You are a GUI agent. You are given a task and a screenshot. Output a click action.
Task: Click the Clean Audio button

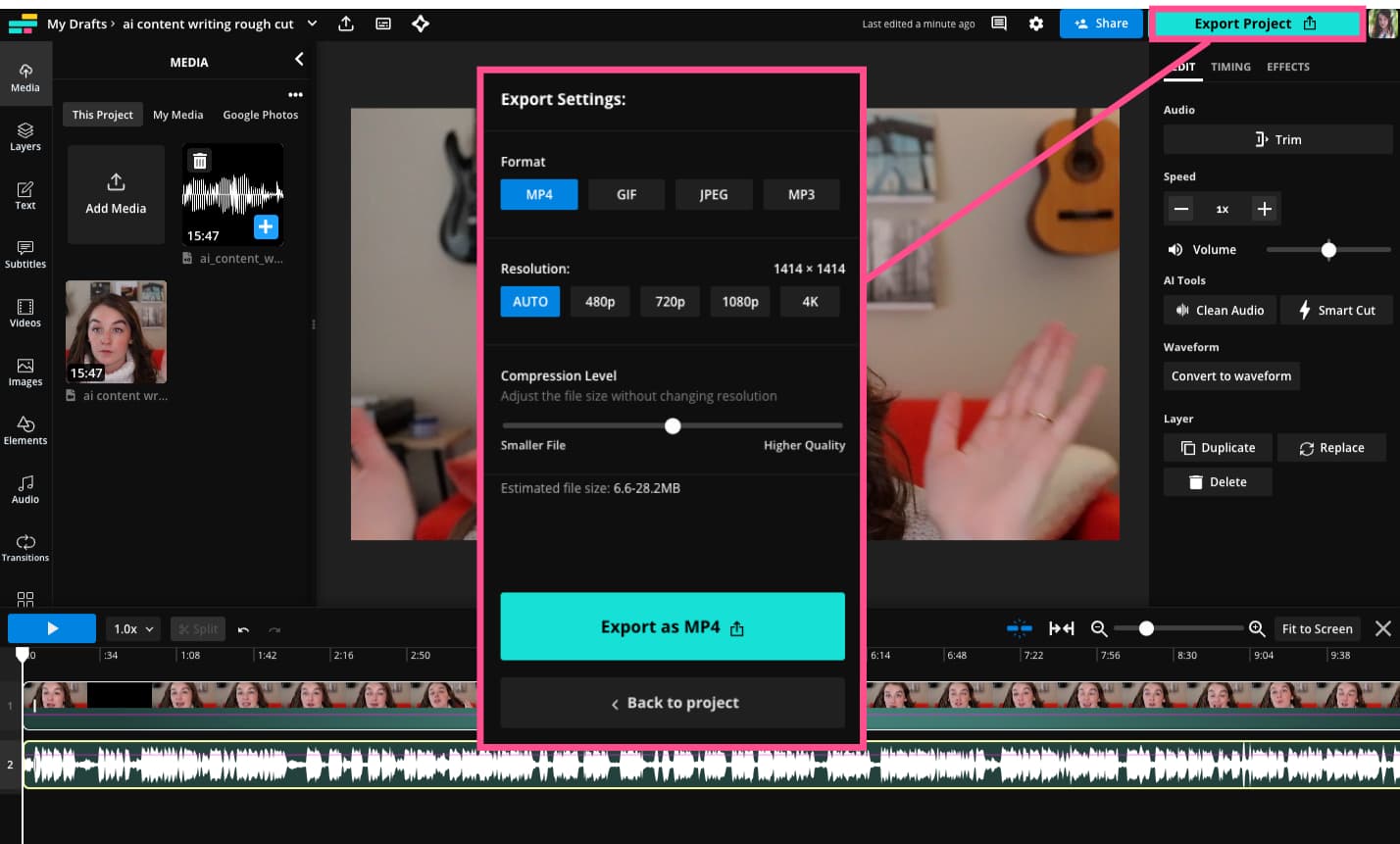[x=1220, y=310]
